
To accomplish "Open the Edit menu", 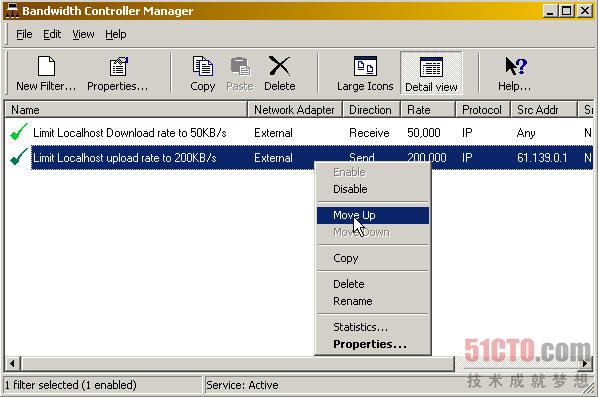I will tap(52, 34).
